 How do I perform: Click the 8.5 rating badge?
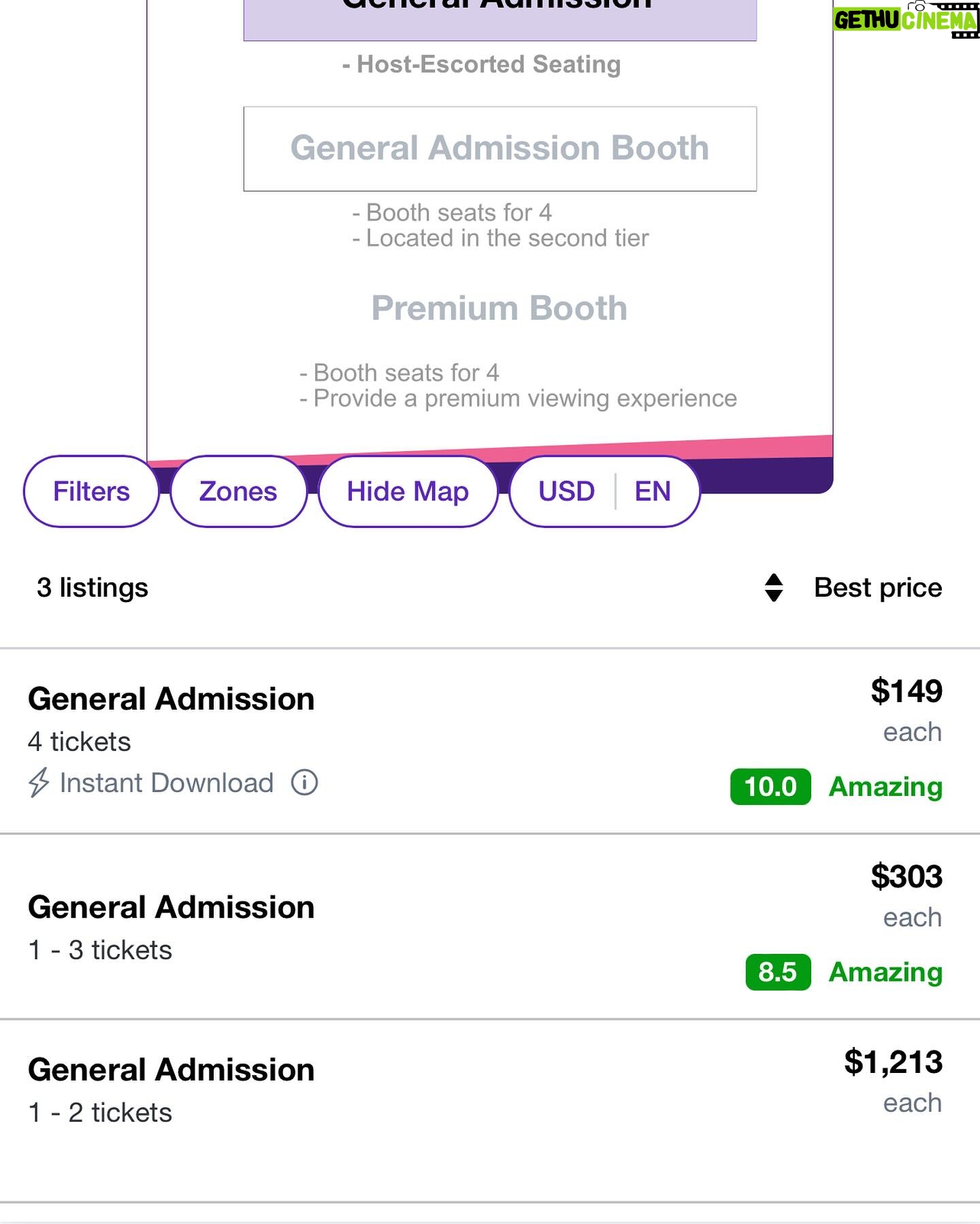point(778,972)
